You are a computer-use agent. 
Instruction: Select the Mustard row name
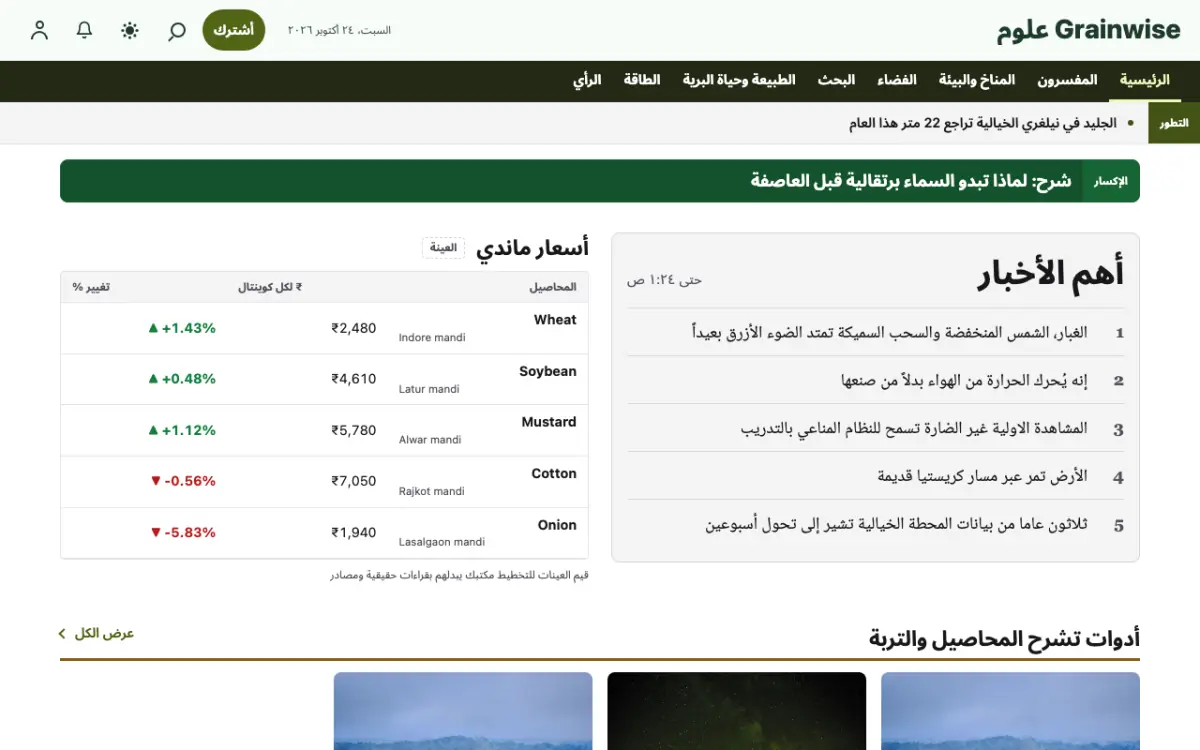click(x=549, y=422)
